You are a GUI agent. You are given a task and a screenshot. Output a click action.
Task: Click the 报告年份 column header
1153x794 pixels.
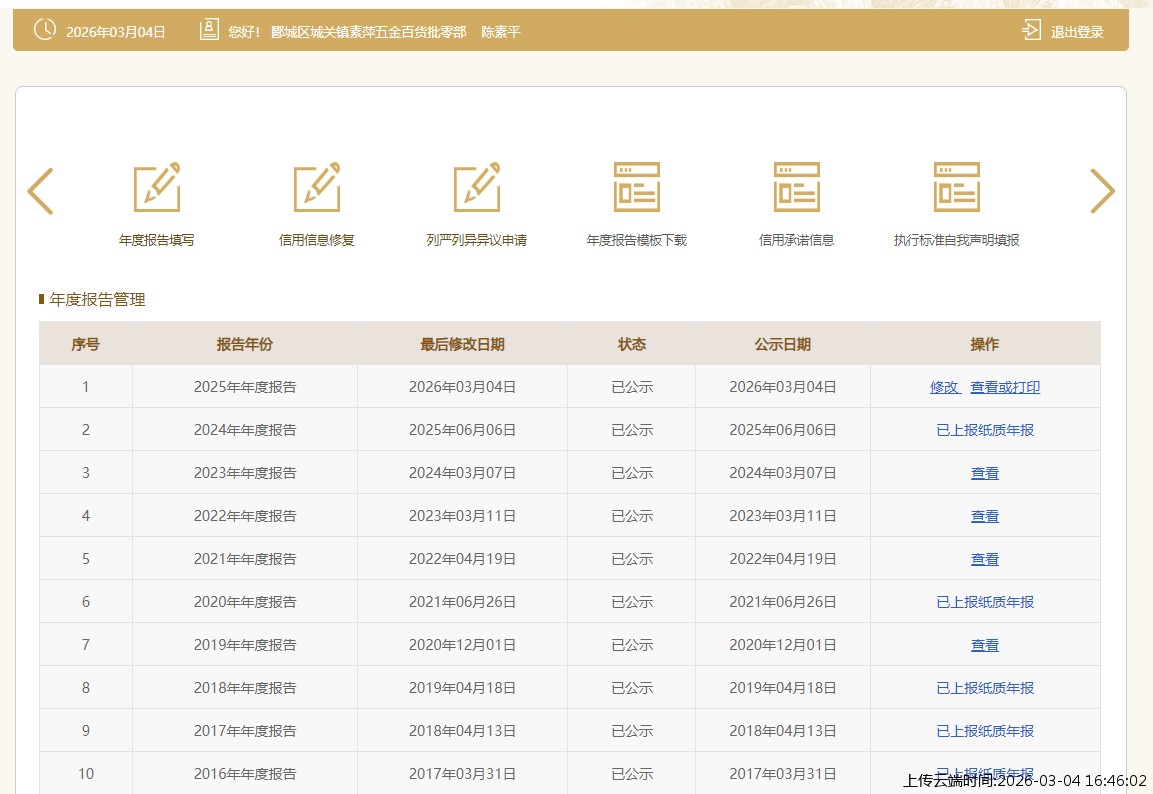(245, 344)
